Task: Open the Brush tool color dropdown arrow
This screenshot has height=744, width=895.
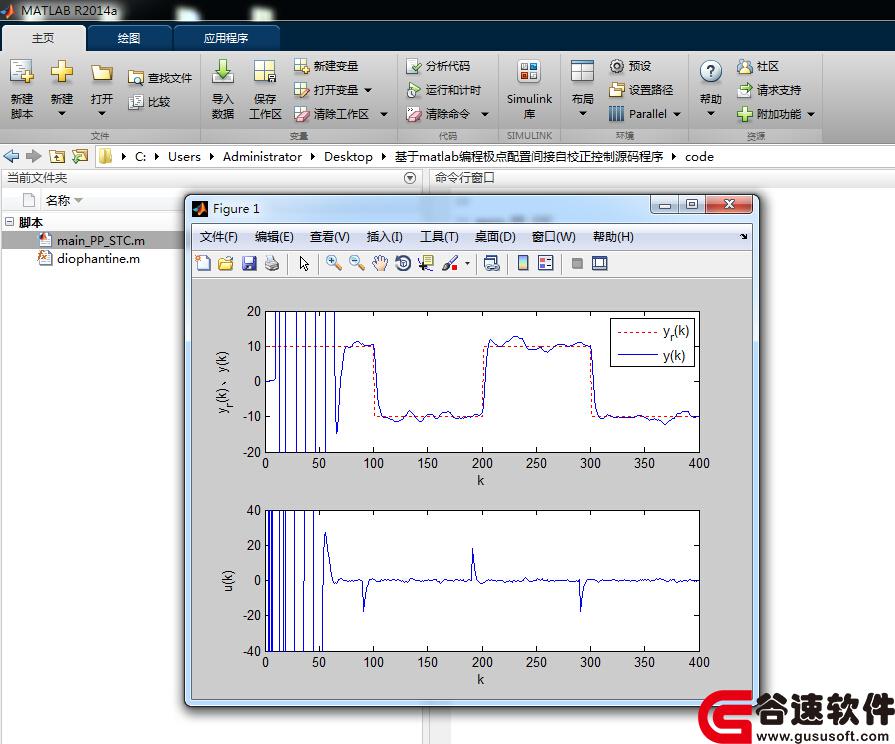Action: 467,264
